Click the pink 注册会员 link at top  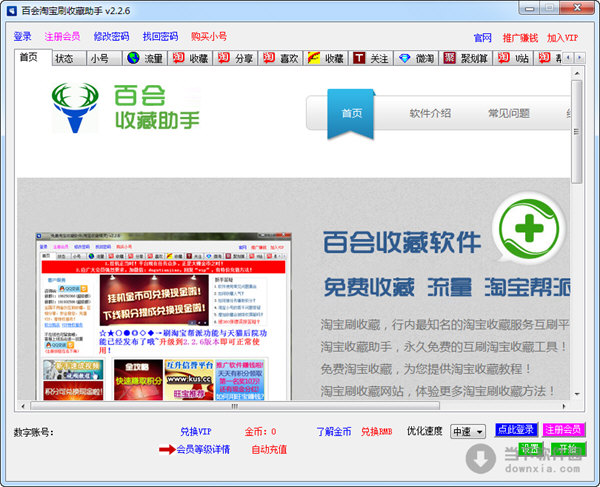62,37
